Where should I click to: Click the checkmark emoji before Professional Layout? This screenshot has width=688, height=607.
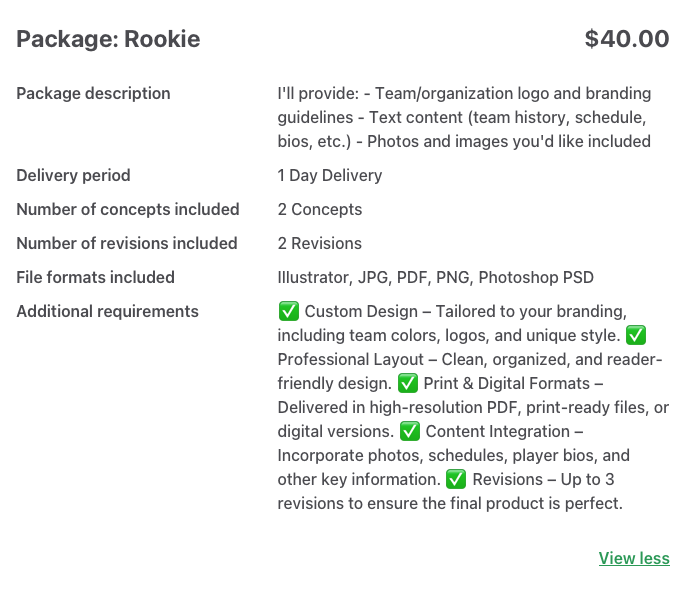(636, 335)
